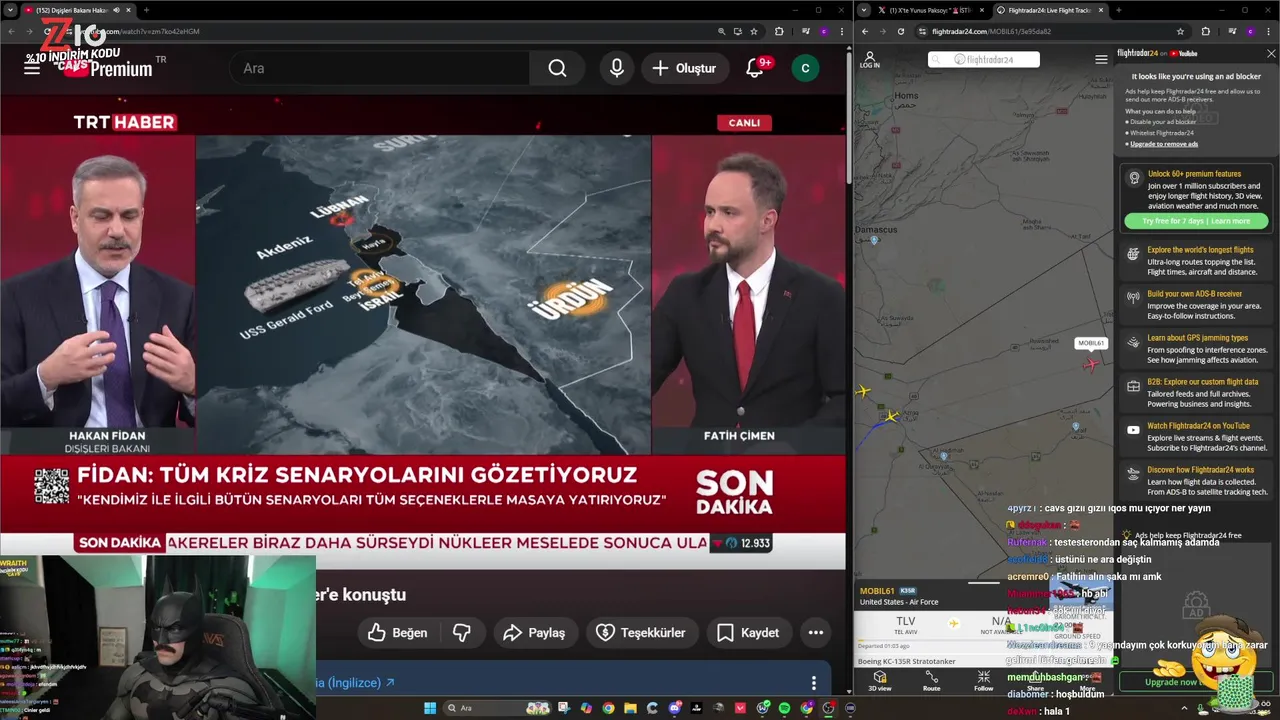The height and width of the screenshot is (720, 1280).
Task: Open site info icon in Flightradar address bar
Action: click(922, 31)
